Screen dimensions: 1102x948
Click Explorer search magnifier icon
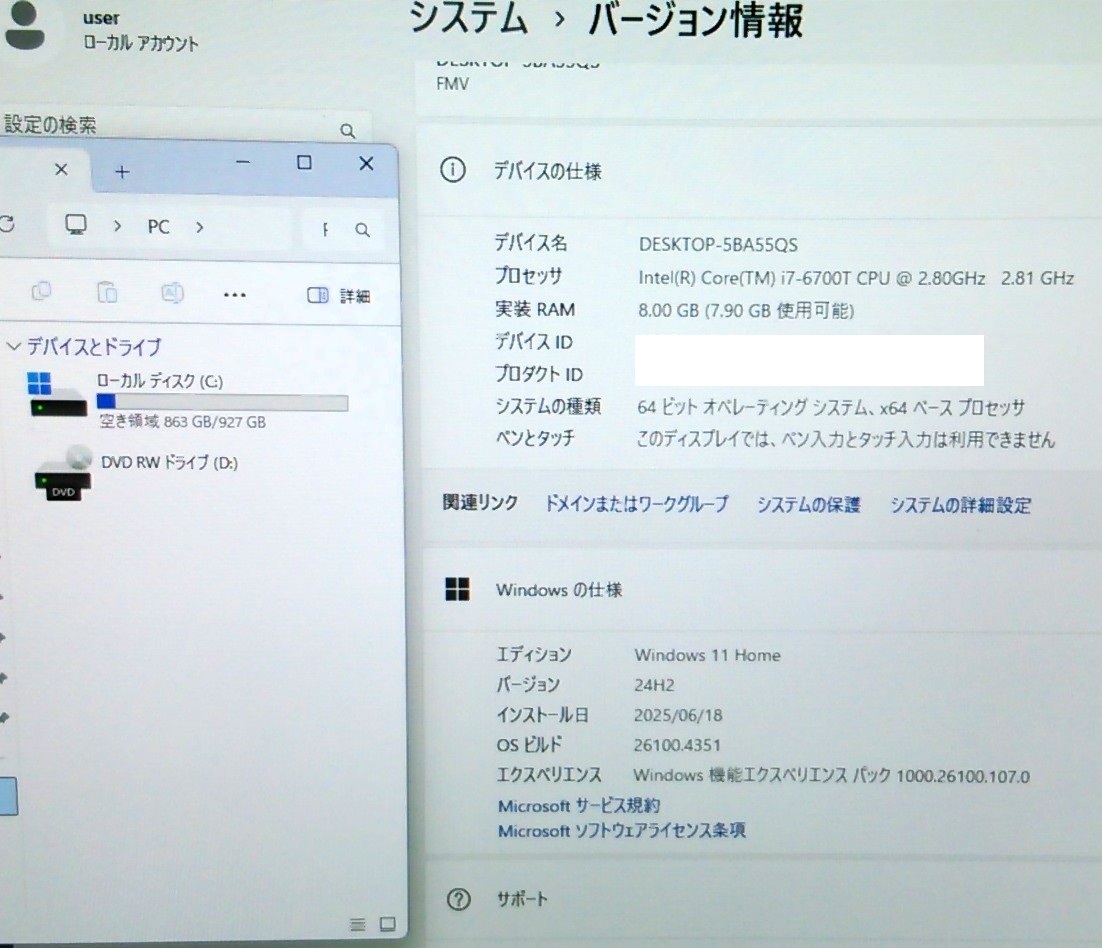click(362, 230)
